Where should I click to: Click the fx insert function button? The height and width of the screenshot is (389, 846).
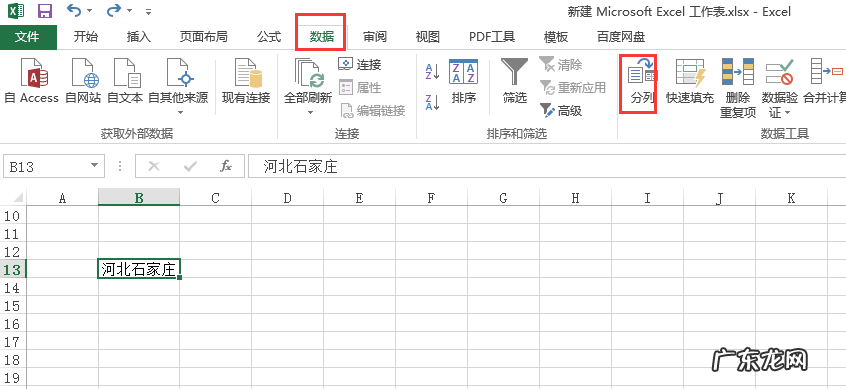(226, 166)
